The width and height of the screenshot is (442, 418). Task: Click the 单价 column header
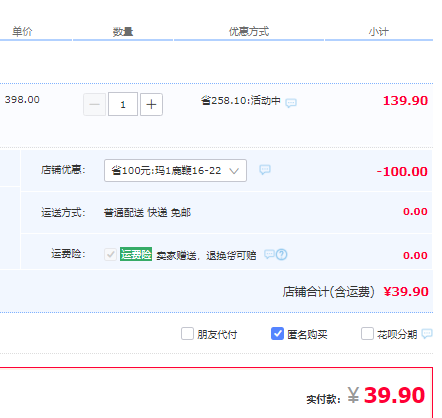[22, 32]
